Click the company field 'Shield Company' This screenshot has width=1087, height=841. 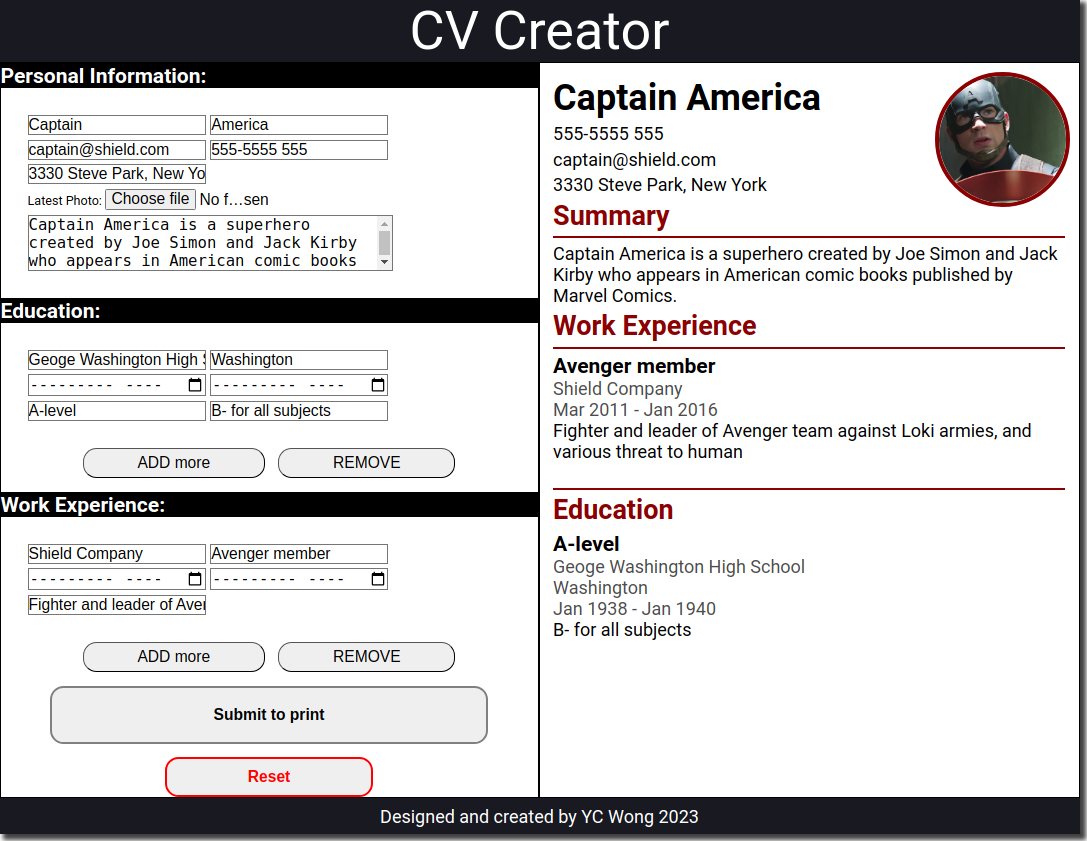tap(116, 554)
